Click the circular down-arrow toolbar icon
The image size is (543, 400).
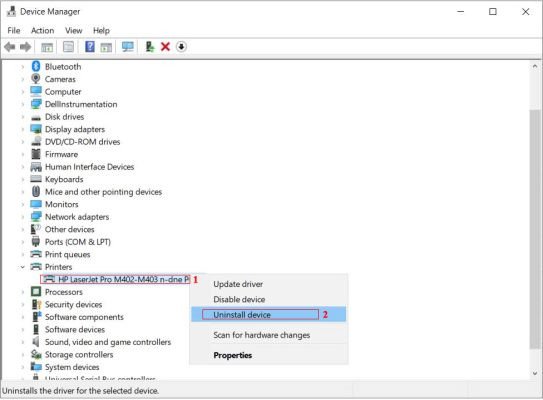tap(181, 47)
